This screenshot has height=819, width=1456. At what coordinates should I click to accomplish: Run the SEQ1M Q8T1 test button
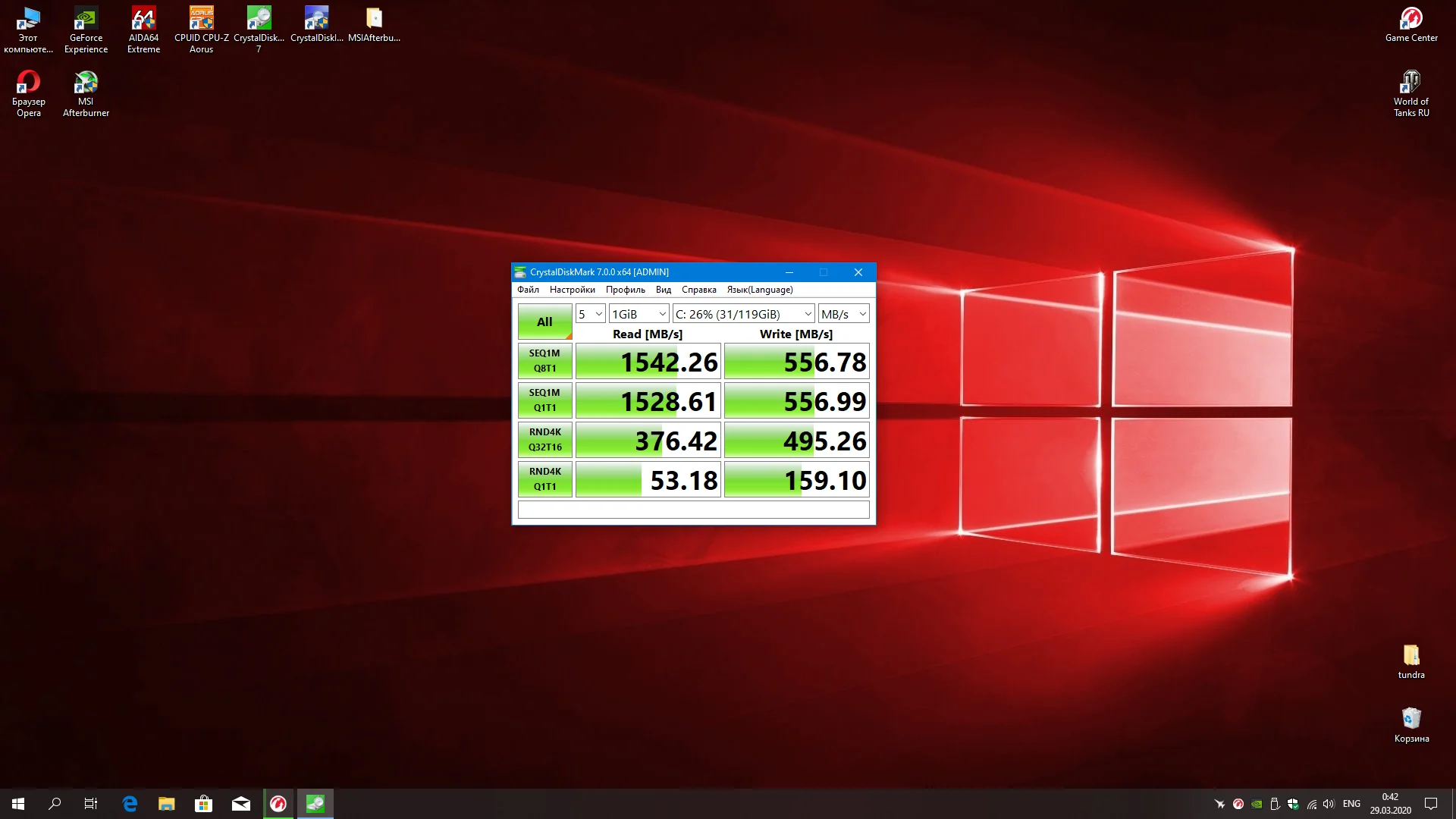pos(544,361)
